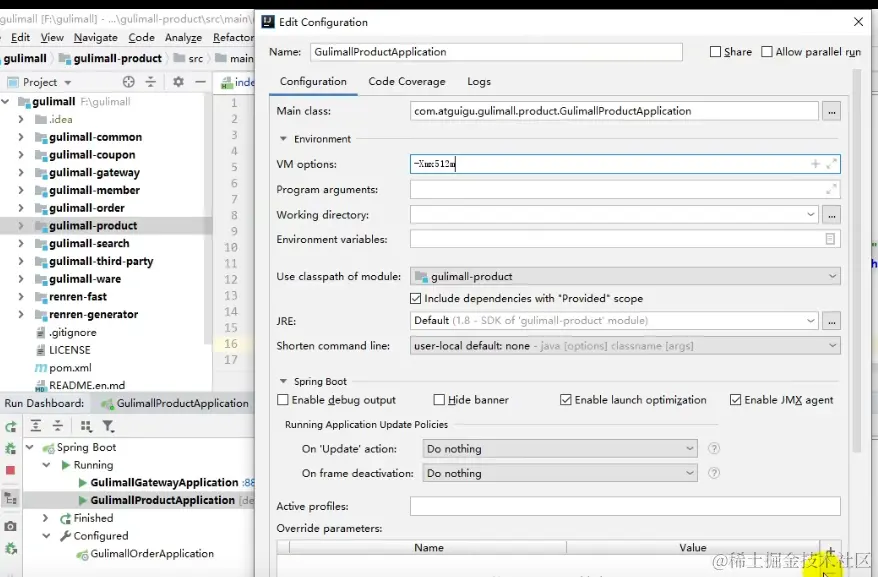Viewport: 878px width, 577px height.
Task: Click the dialog vertical scrollbar
Action: tap(856, 260)
